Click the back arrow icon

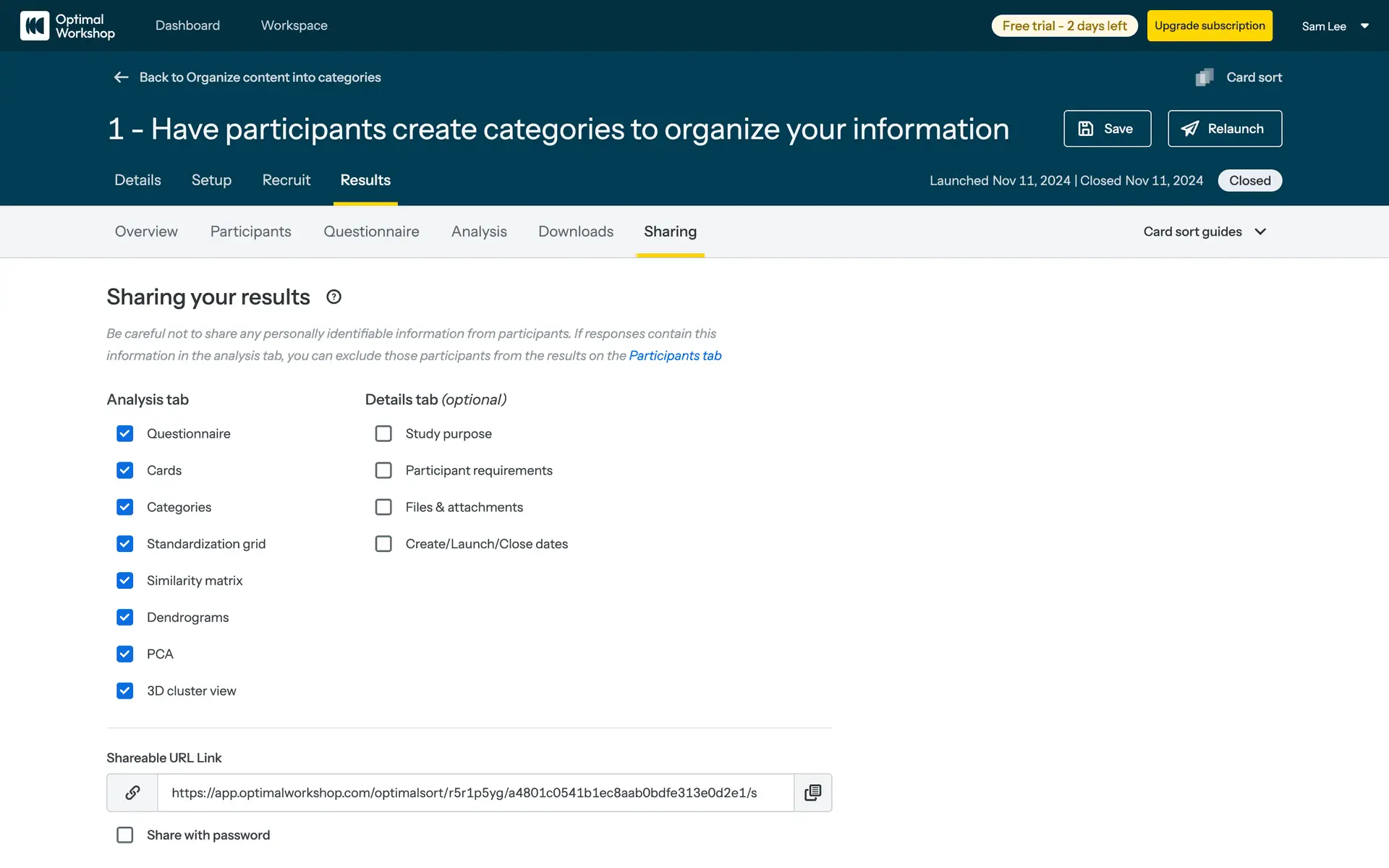pyautogui.click(x=121, y=77)
